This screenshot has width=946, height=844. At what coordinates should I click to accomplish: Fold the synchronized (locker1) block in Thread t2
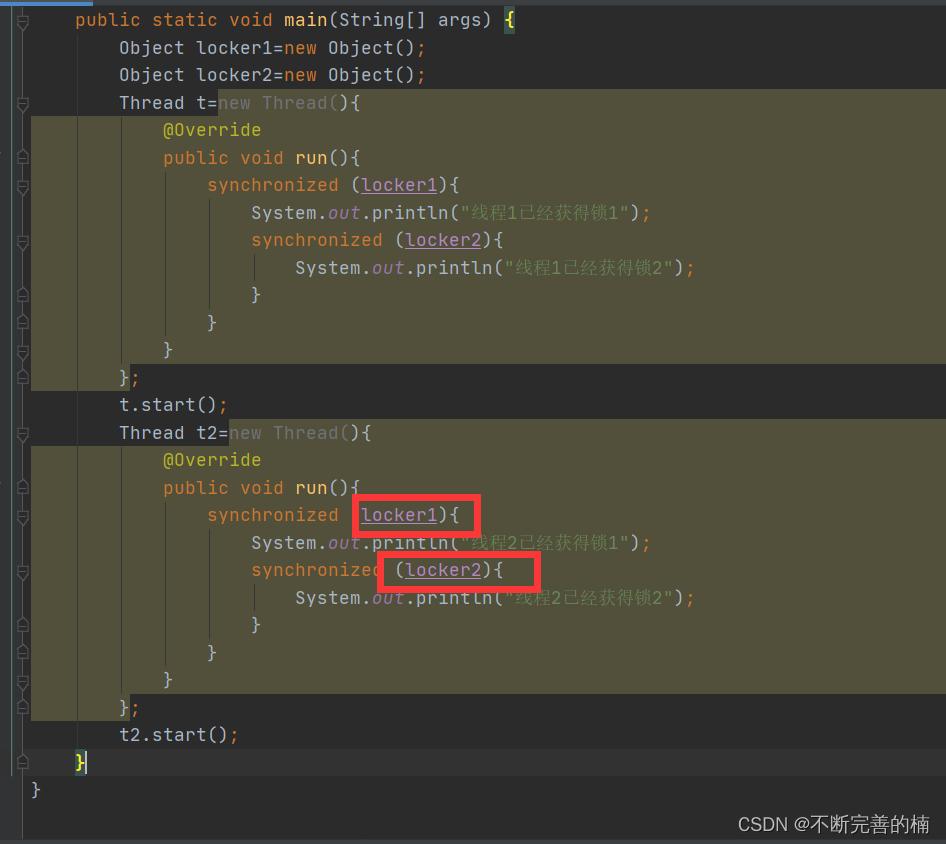(x=23, y=518)
